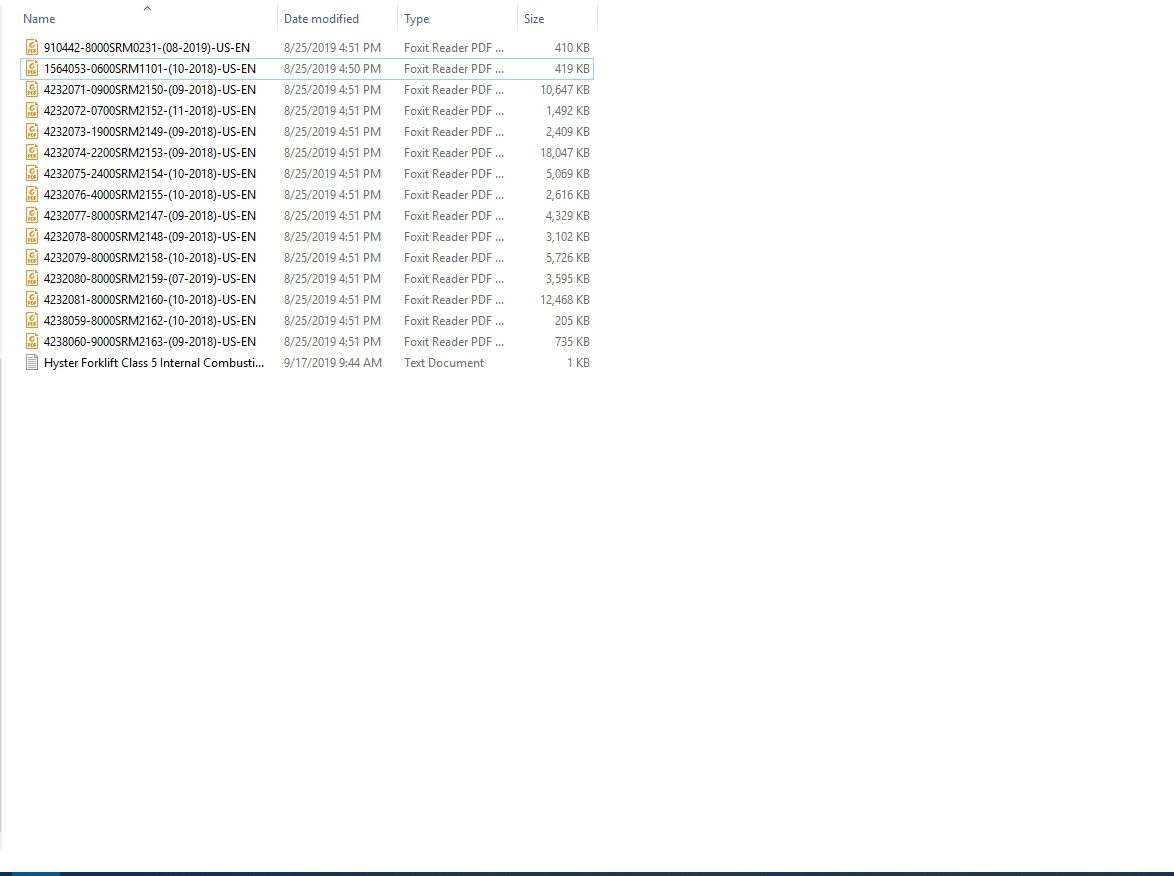Click the 10,647 KB size value
Screen dimensions: 1174x876
[565, 89]
